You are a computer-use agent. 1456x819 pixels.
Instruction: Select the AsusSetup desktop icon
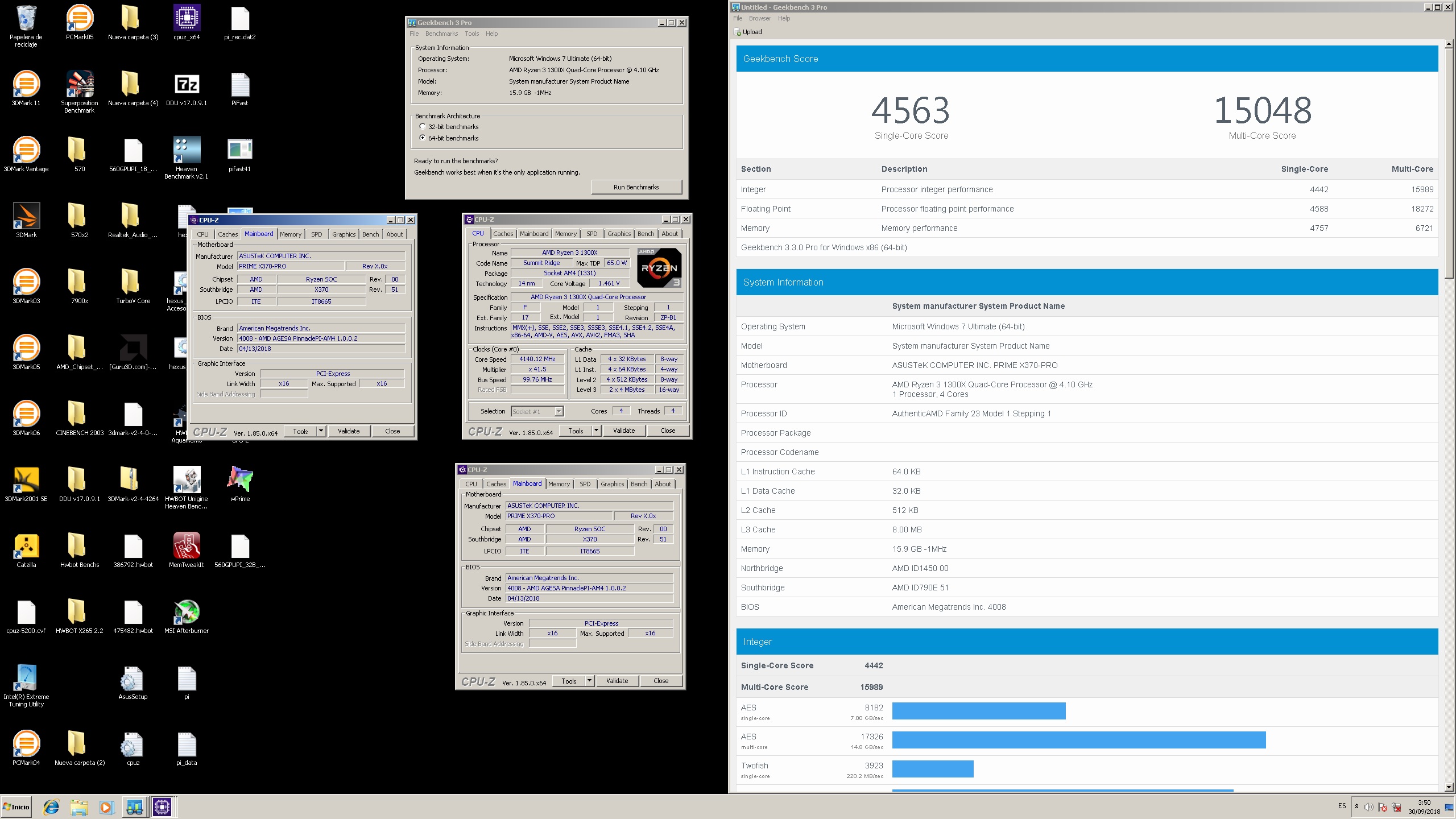[133, 682]
